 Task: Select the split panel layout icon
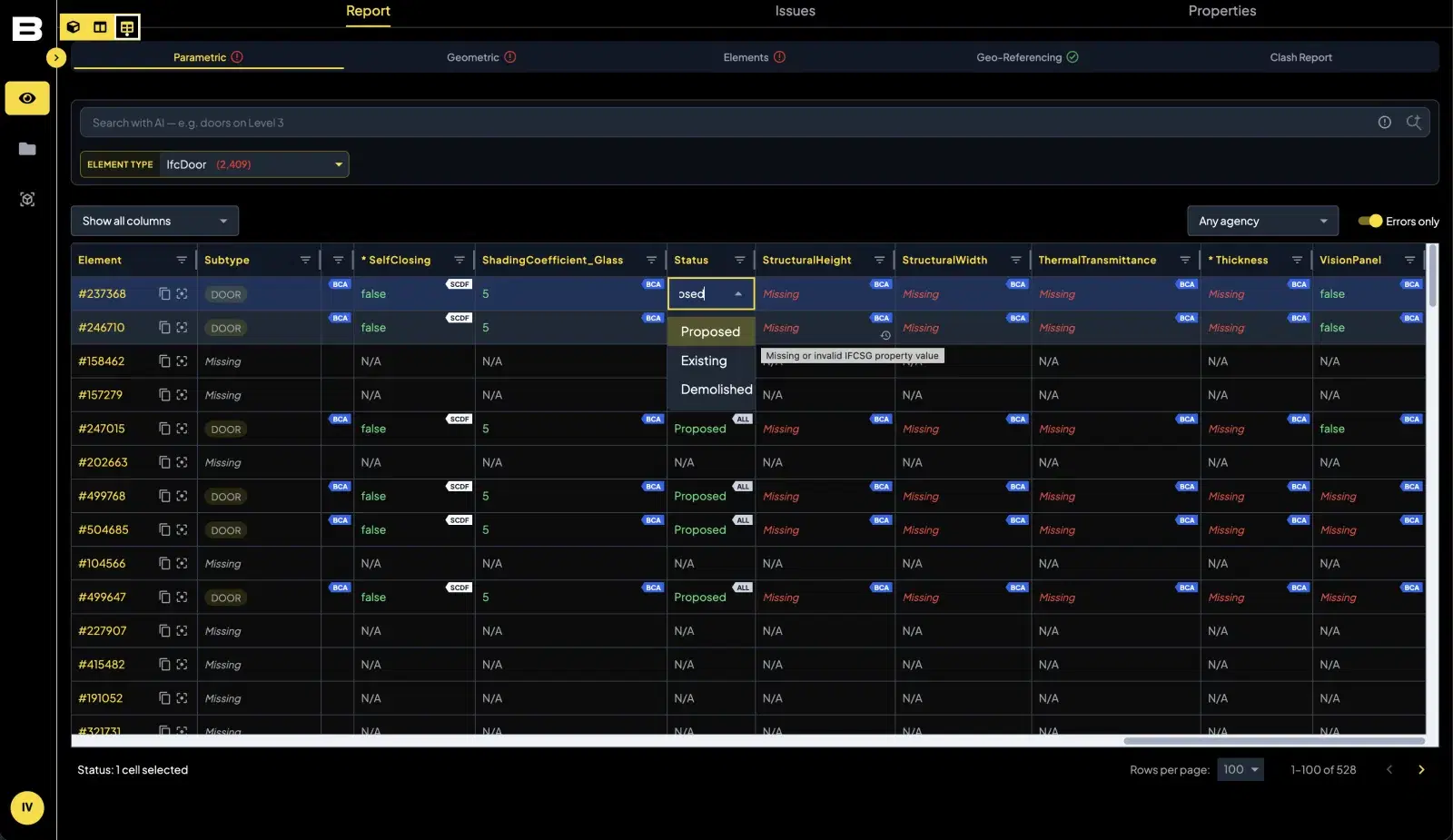click(x=100, y=27)
